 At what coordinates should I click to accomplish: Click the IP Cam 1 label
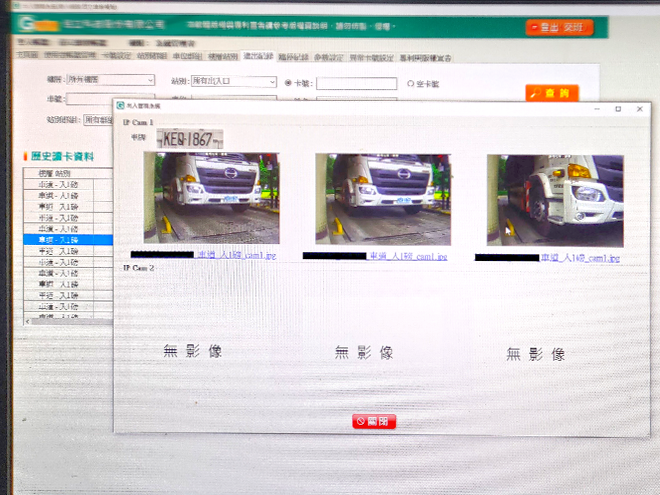click(x=138, y=122)
